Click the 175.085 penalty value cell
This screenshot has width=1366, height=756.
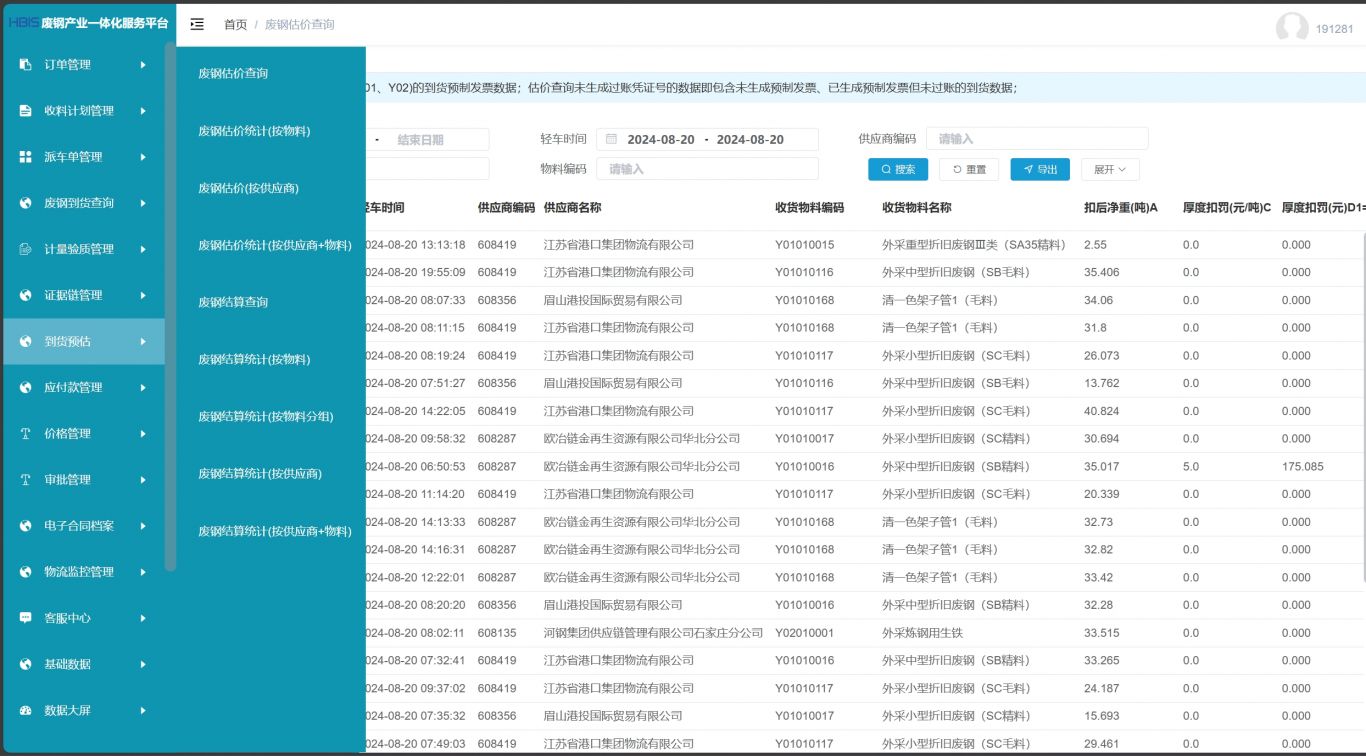pyautogui.click(x=1303, y=467)
